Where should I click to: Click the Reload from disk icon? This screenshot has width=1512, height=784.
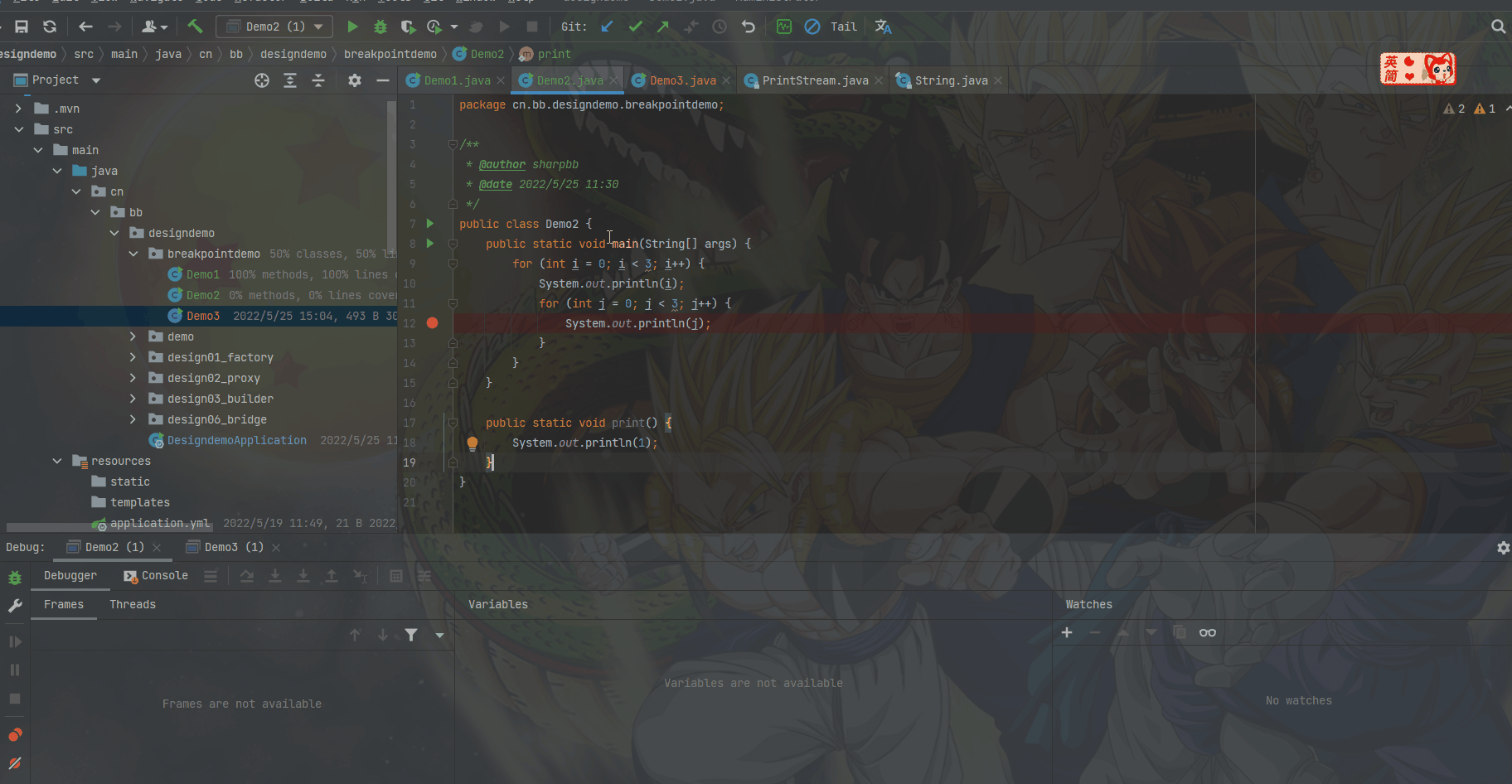[x=50, y=27]
